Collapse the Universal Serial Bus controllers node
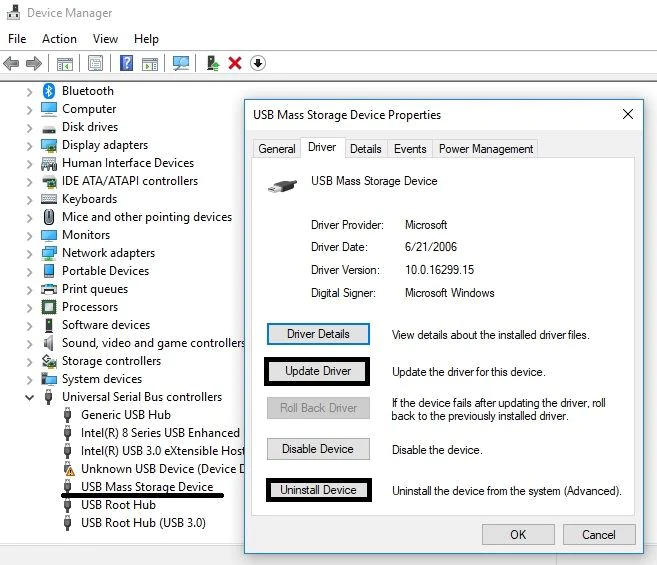The height and width of the screenshot is (565, 657). (x=29, y=397)
